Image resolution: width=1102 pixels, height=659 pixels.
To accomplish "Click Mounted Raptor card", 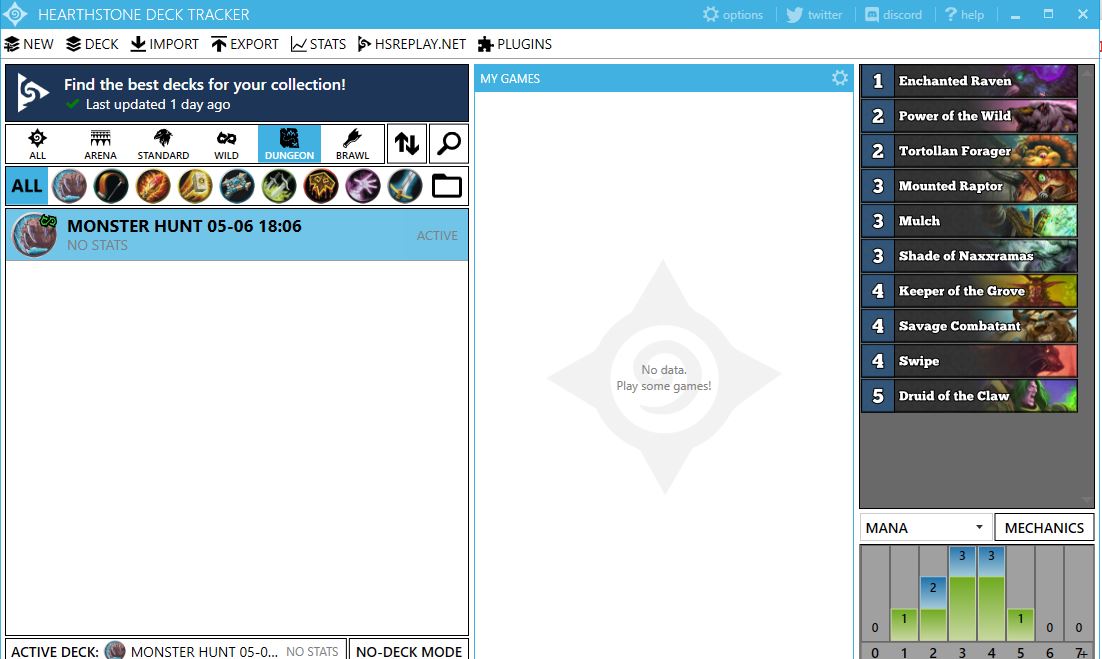I will tap(969, 186).
